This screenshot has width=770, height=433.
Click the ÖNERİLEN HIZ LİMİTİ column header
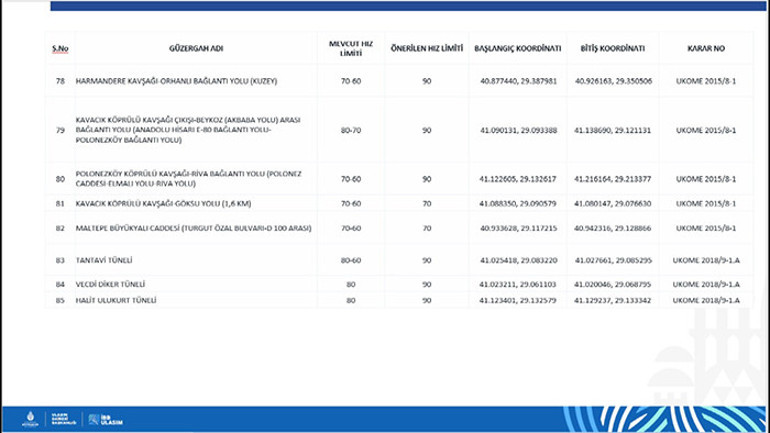click(425, 48)
